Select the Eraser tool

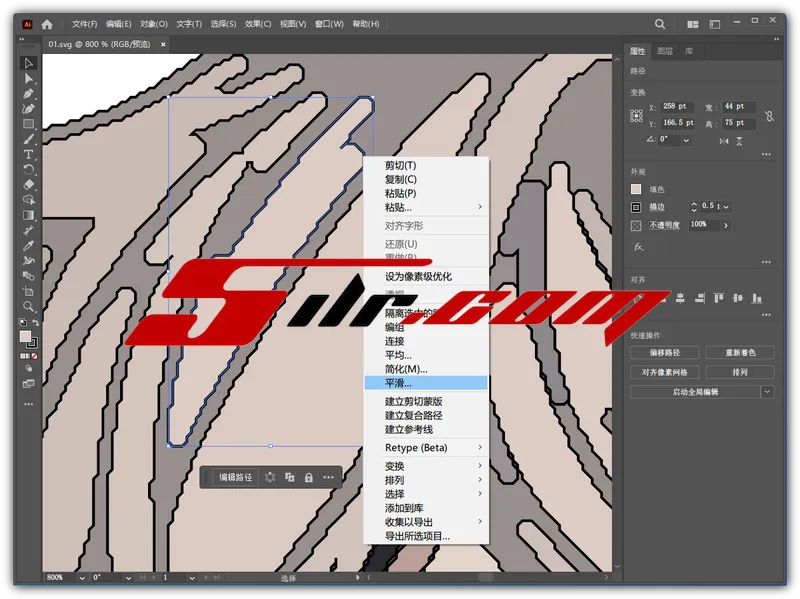pyautogui.click(x=29, y=185)
